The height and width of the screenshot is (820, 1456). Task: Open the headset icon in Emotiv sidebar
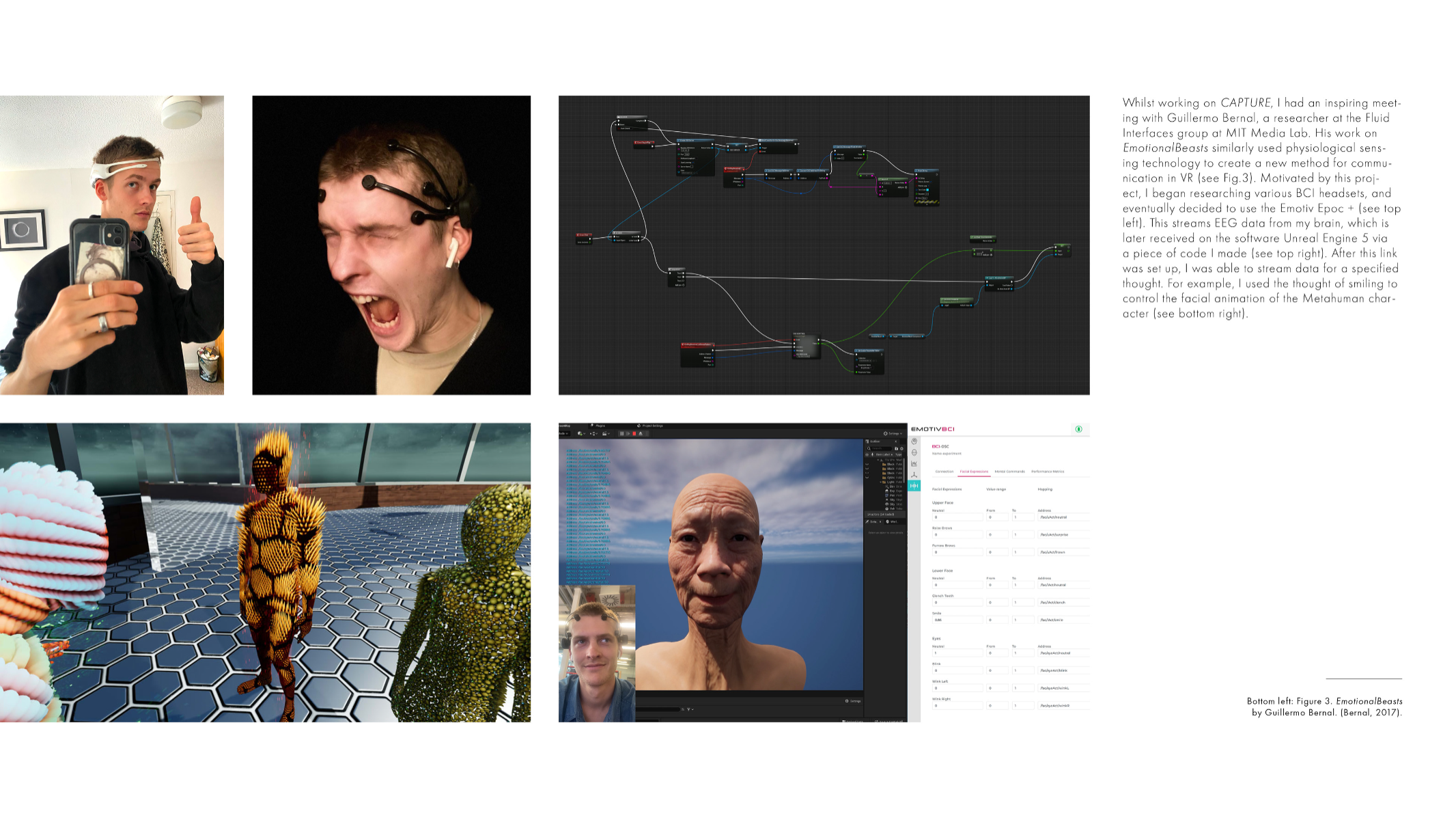(x=914, y=441)
